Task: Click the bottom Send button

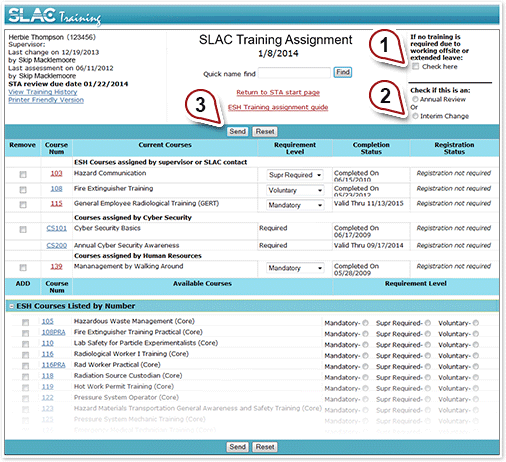Action: tap(237, 447)
